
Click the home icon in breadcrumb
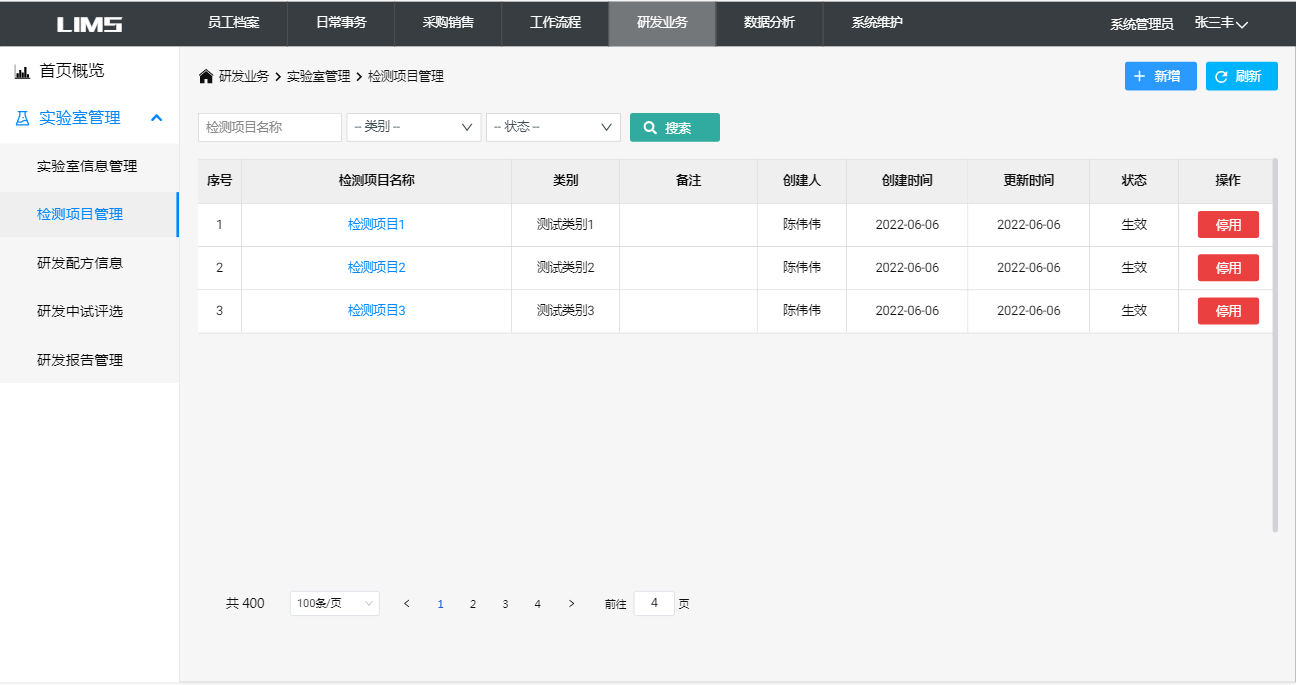[x=206, y=76]
